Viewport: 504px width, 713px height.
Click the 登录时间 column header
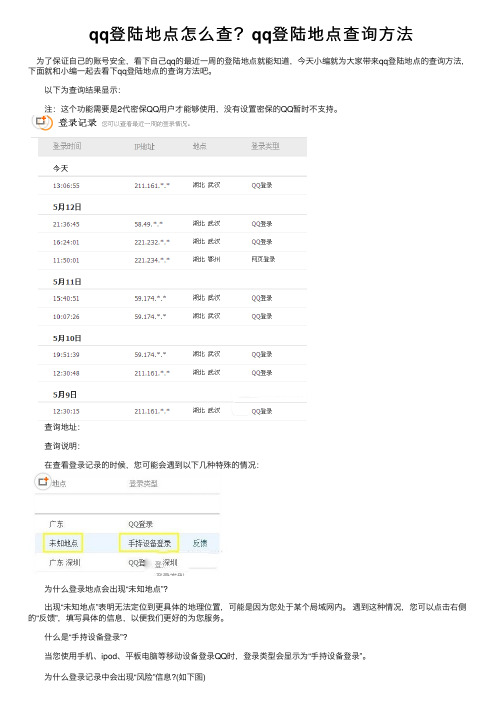click(67, 146)
